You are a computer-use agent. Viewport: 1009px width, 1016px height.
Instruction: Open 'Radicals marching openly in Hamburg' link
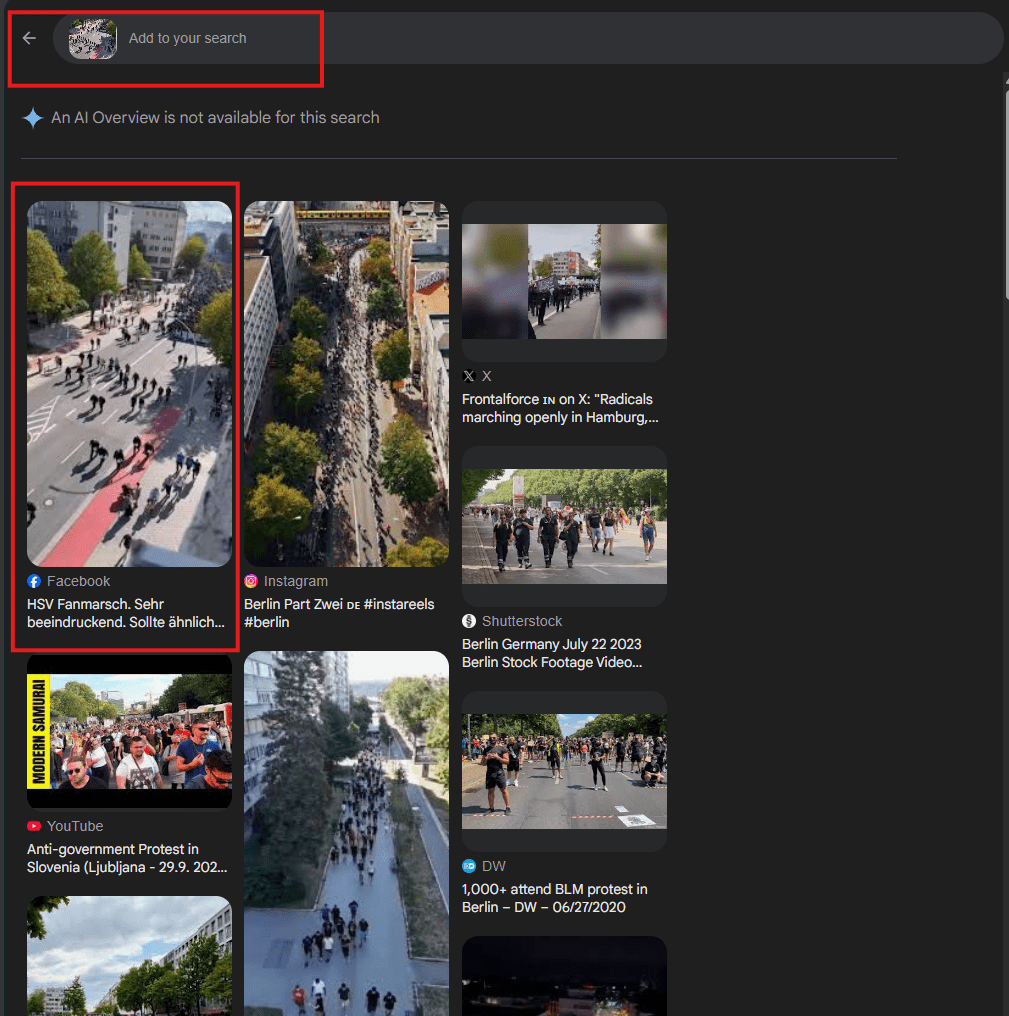[x=560, y=408]
